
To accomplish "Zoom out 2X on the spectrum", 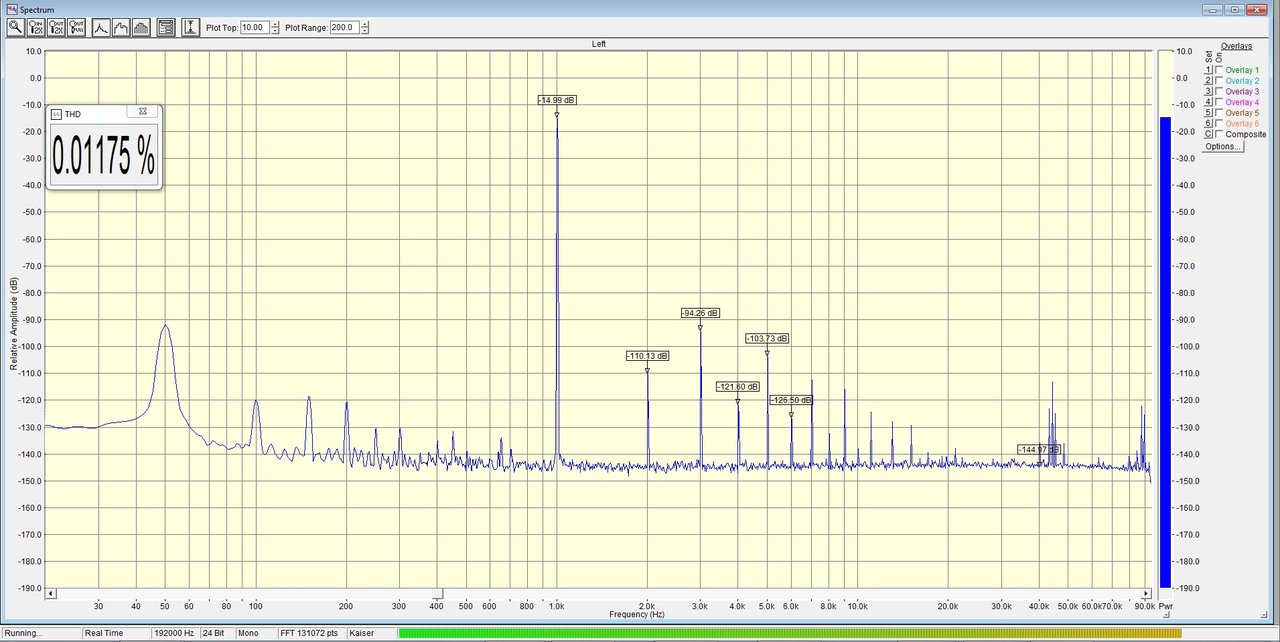I will (x=56, y=28).
